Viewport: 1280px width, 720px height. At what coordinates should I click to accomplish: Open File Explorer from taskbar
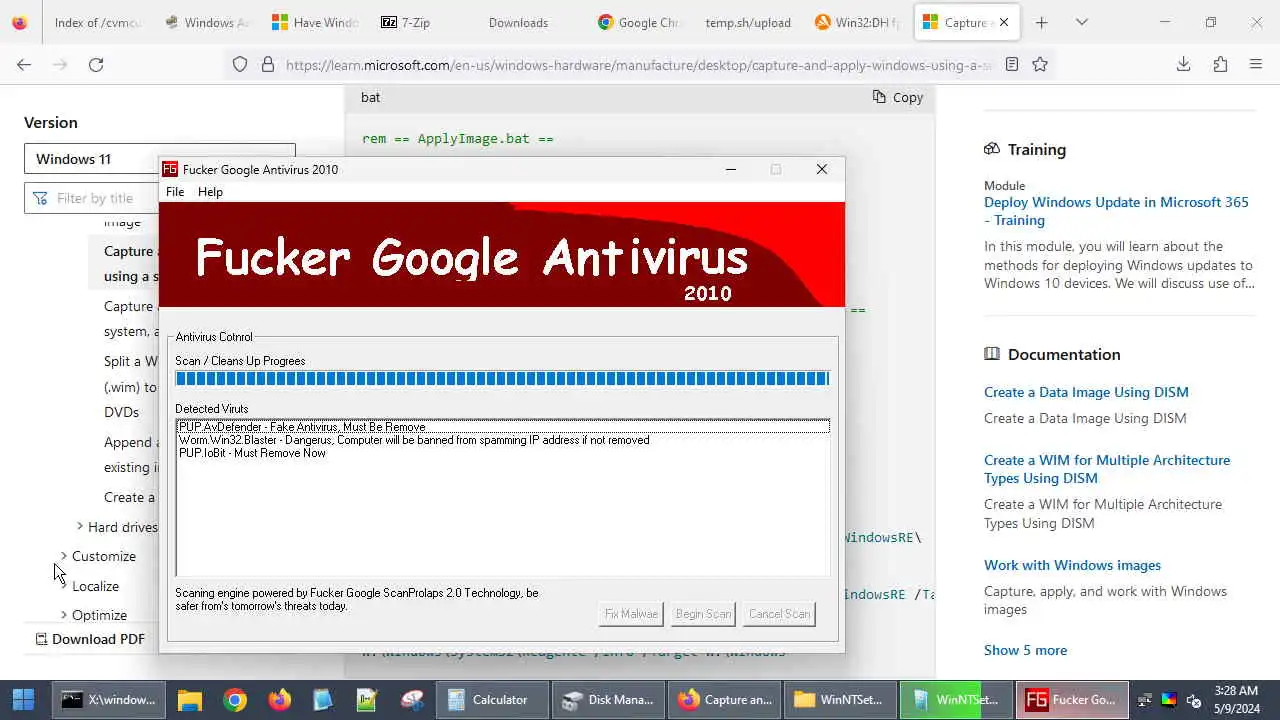click(190, 700)
